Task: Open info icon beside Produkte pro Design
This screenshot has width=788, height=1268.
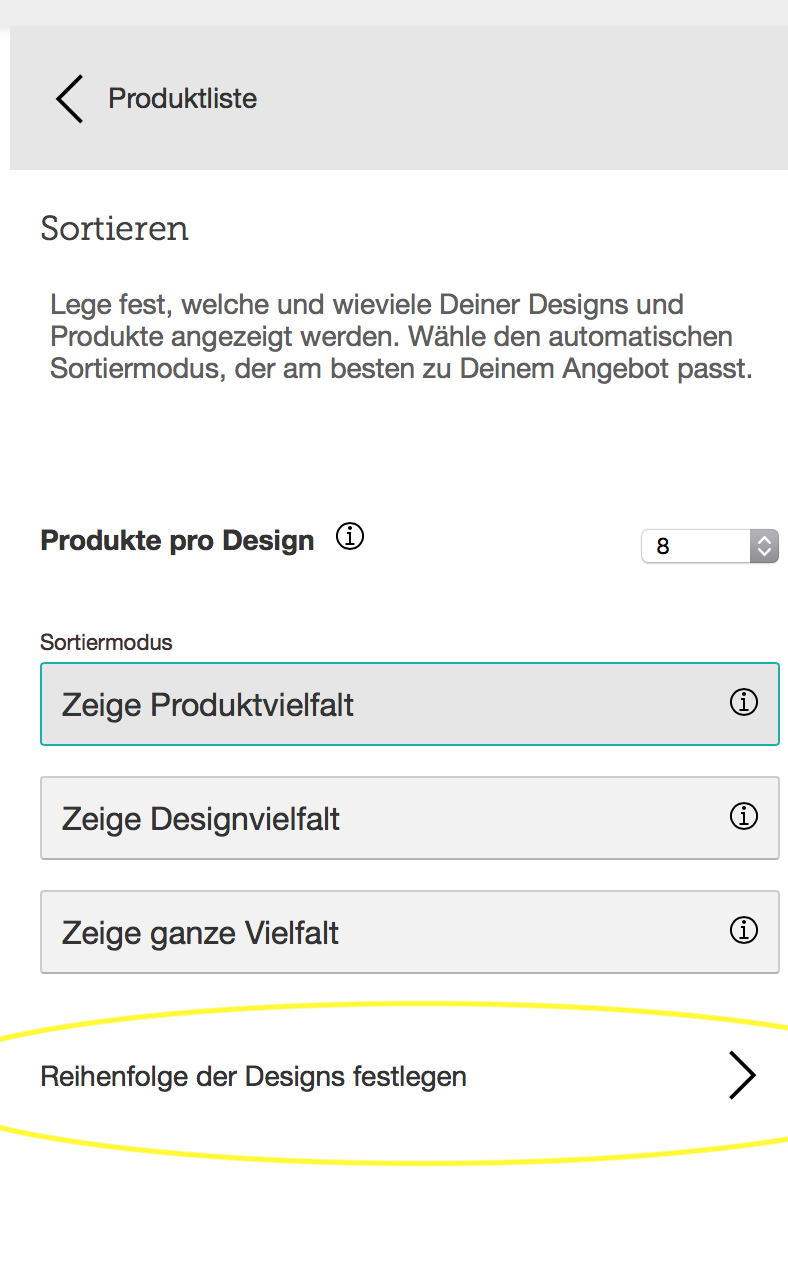Action: [x=350, y=537]
